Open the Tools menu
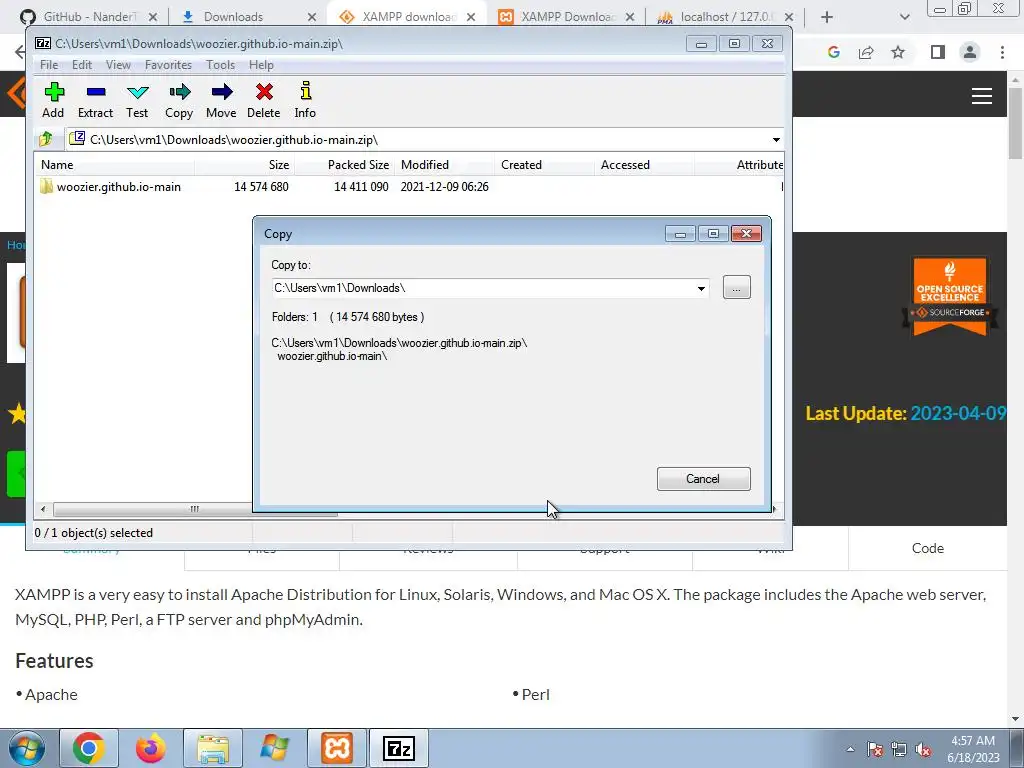This screenshot has height=768, width=1024. tap(221, 65)
